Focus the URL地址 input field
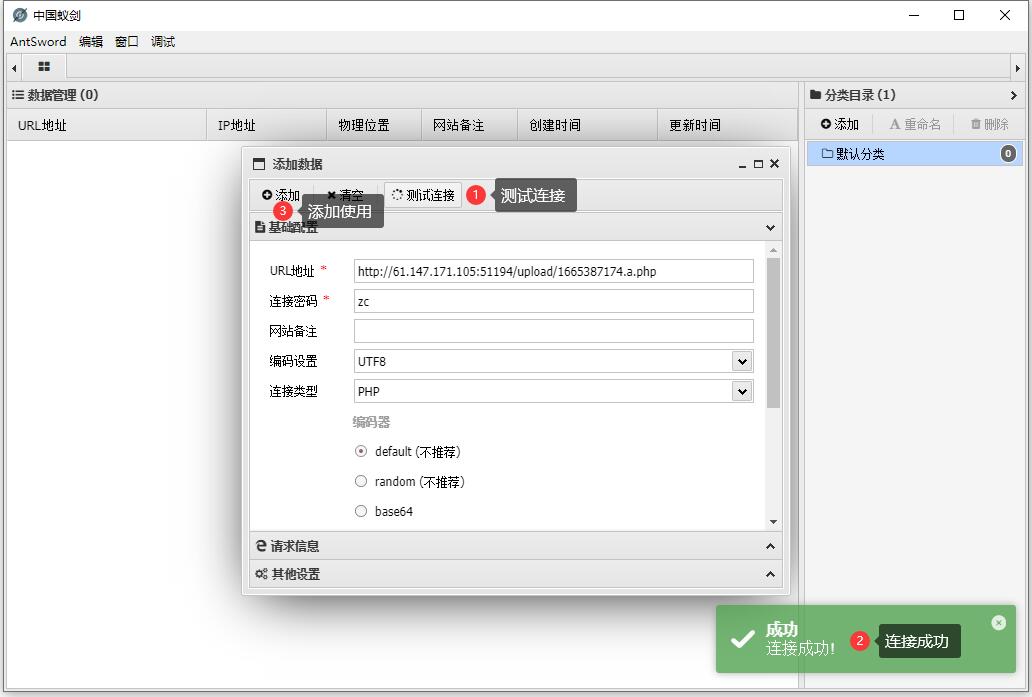The height and width of the screenshot is (697, 1032). point(554,271)
